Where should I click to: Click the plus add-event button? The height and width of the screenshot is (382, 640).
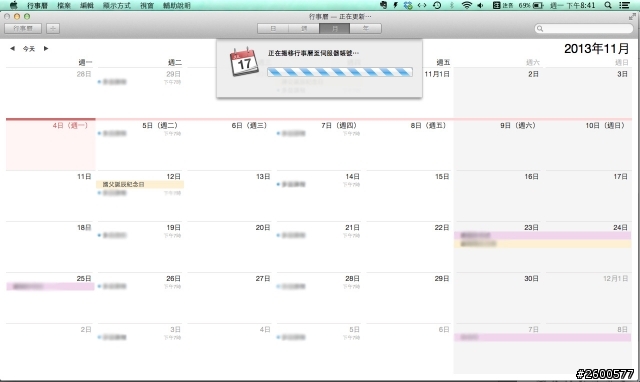(x=53, y=28)
